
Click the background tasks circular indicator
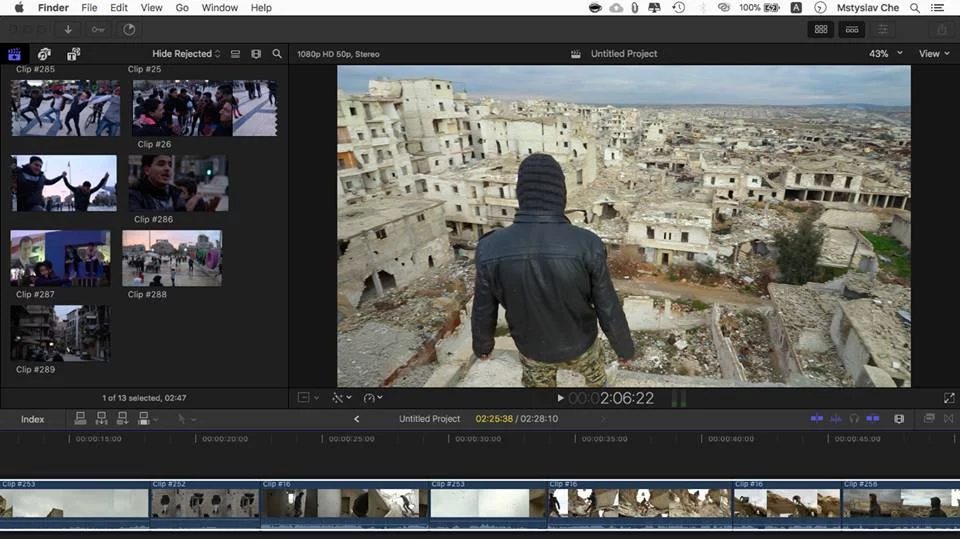129,29
